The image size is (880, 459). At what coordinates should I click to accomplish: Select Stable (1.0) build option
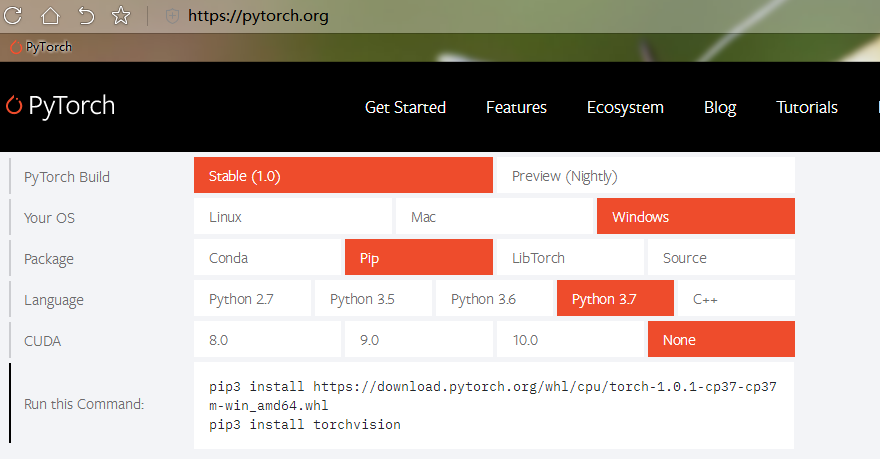click(x=343, y=176)
